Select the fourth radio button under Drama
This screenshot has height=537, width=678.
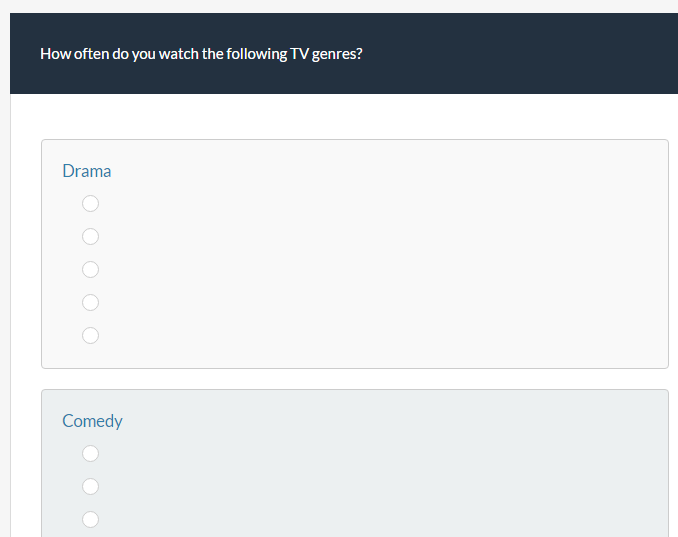click(x=90, y=302)
